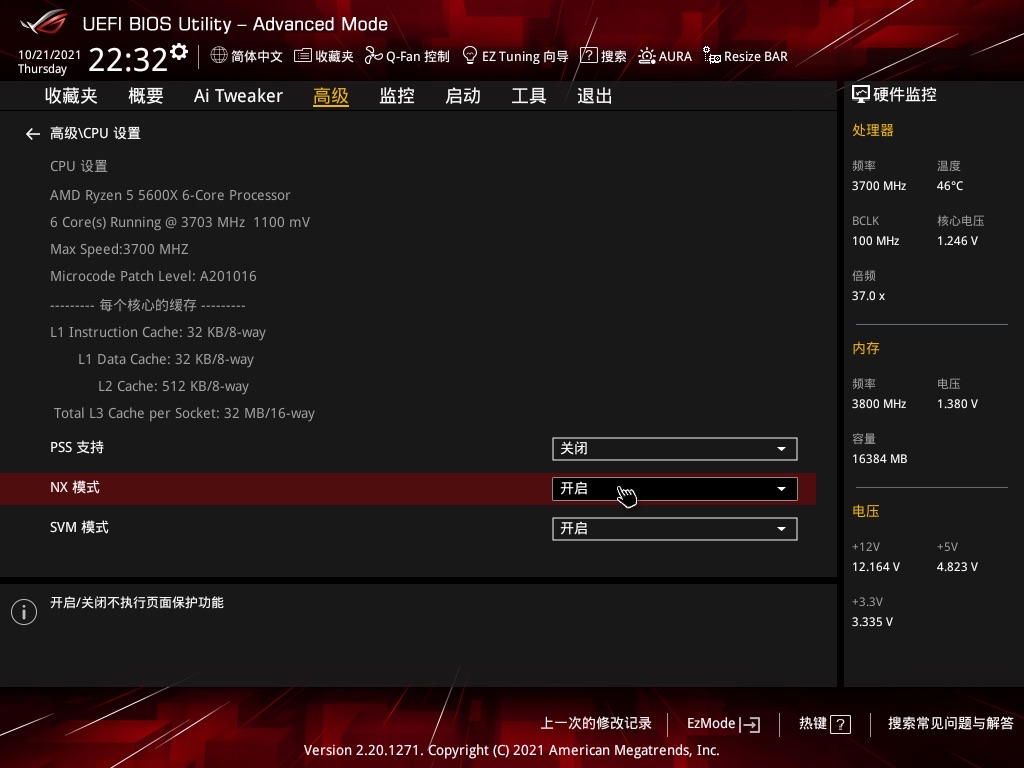
Task: Switch BIOS language via 简体中文 icon
Action: pos(246,56)
